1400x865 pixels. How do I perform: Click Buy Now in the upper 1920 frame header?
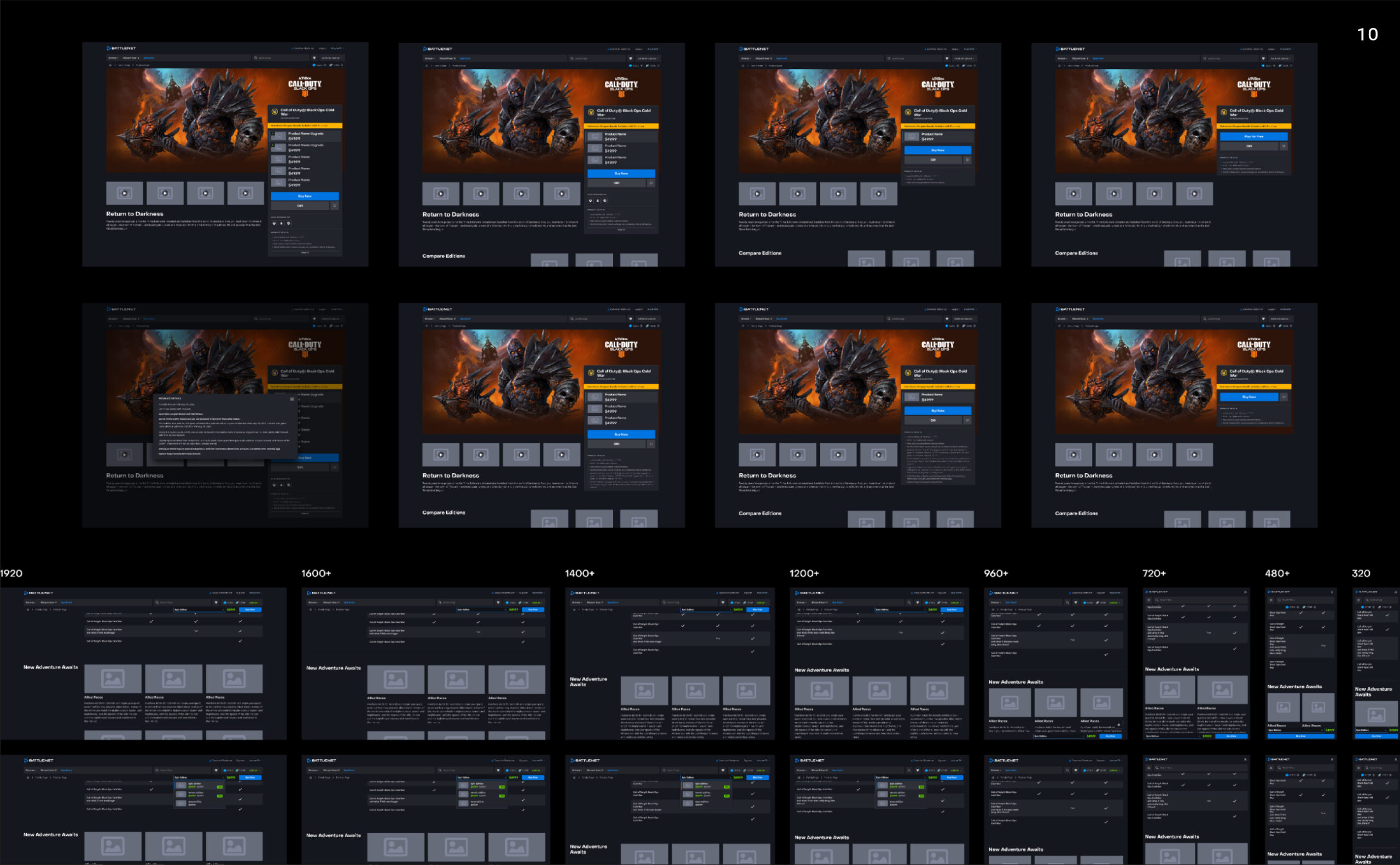click(x=250, y=610)
